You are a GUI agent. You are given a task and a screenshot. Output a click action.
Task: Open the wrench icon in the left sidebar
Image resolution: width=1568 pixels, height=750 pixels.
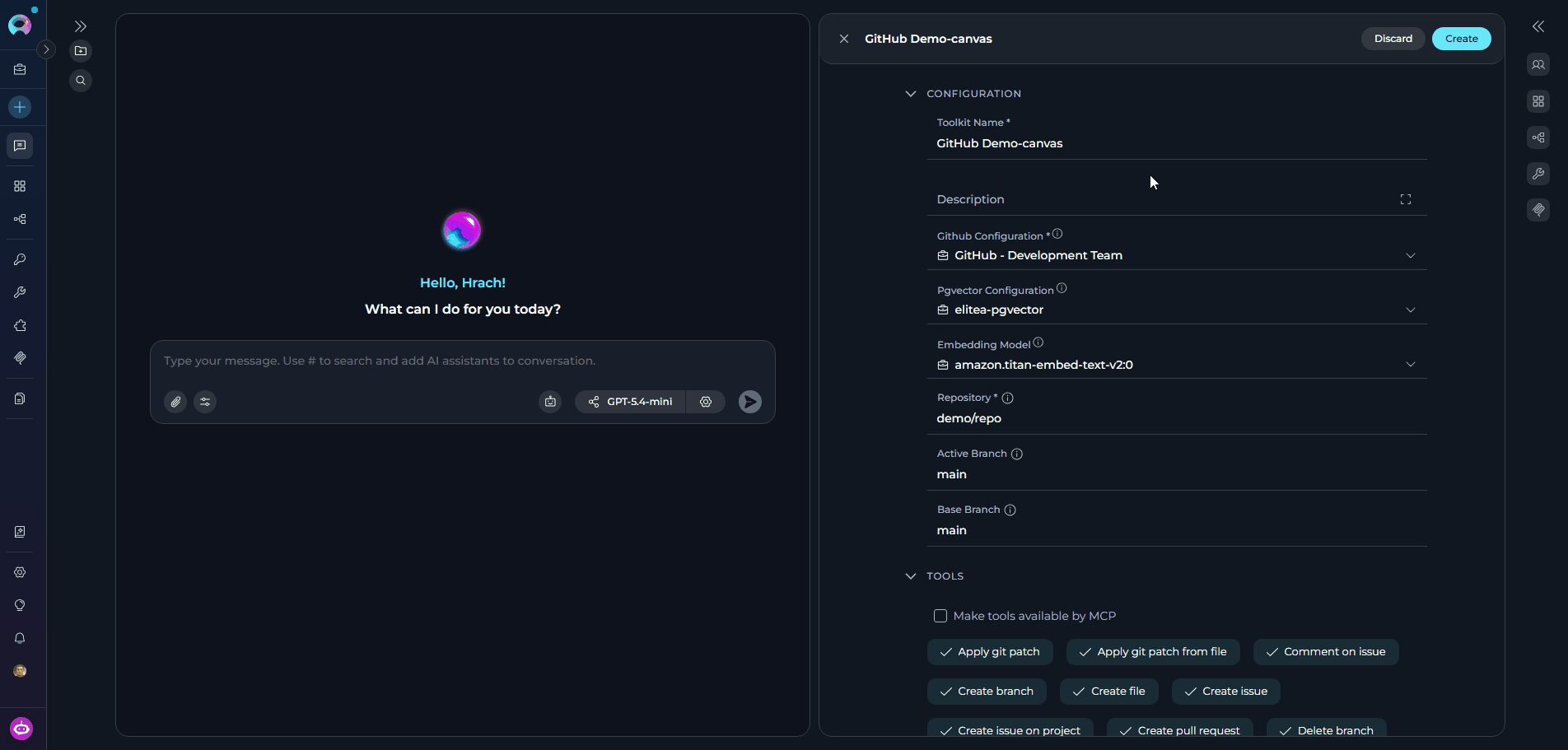coord(20,292)
